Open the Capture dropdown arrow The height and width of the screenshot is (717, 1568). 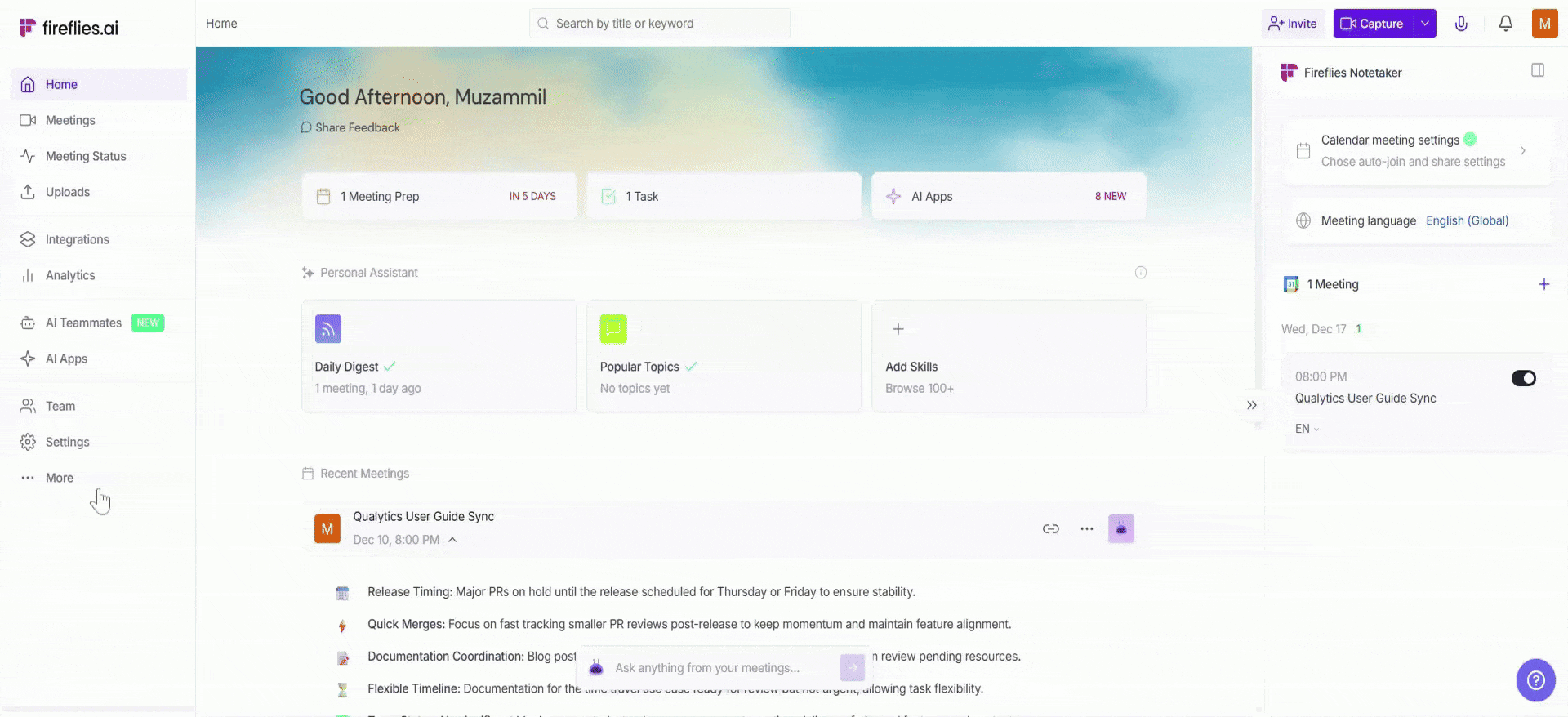point(1424,24)
